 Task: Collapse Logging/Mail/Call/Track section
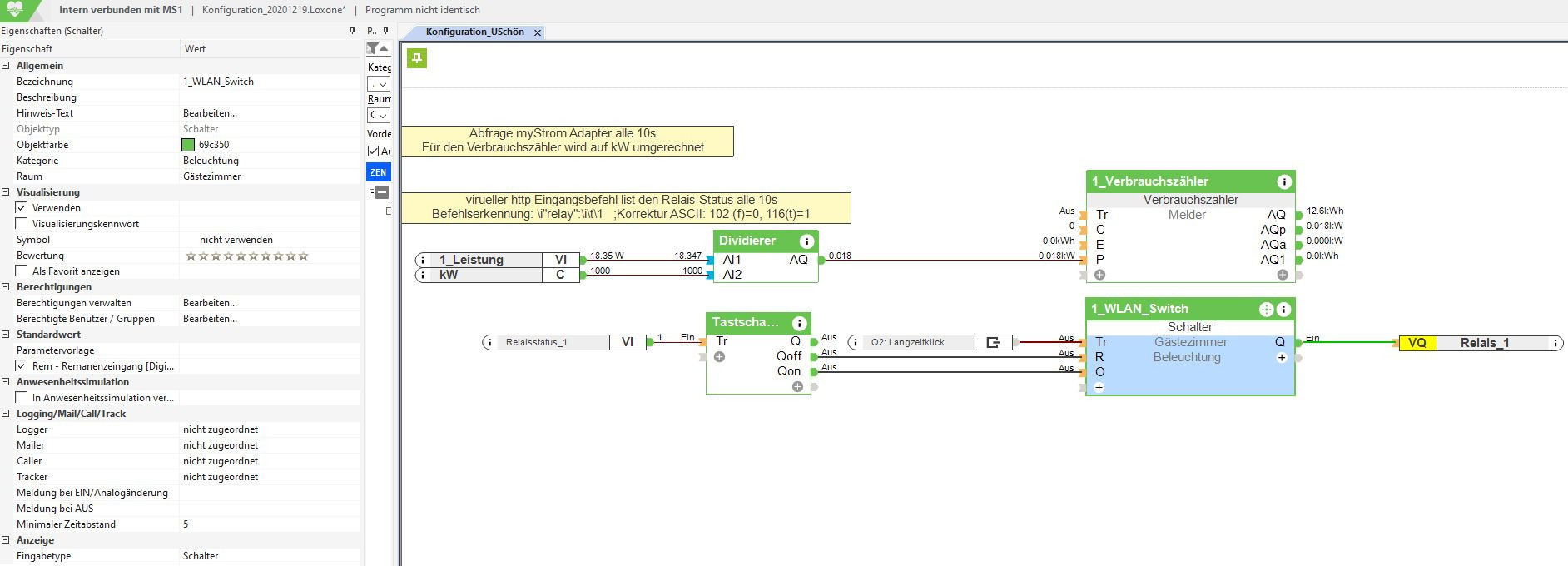pos(6,414)
